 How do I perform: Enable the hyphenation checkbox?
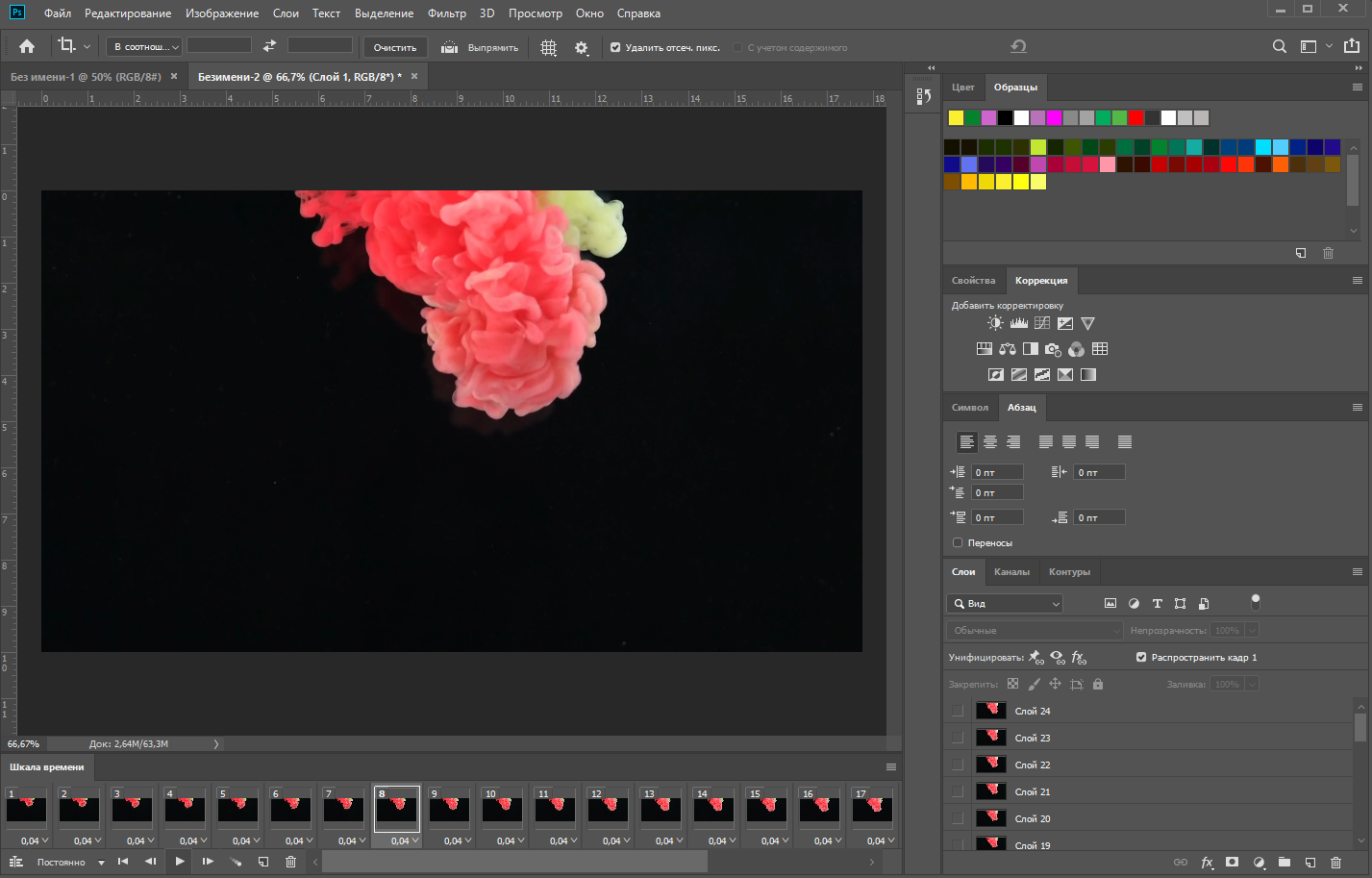pos(958,542)
